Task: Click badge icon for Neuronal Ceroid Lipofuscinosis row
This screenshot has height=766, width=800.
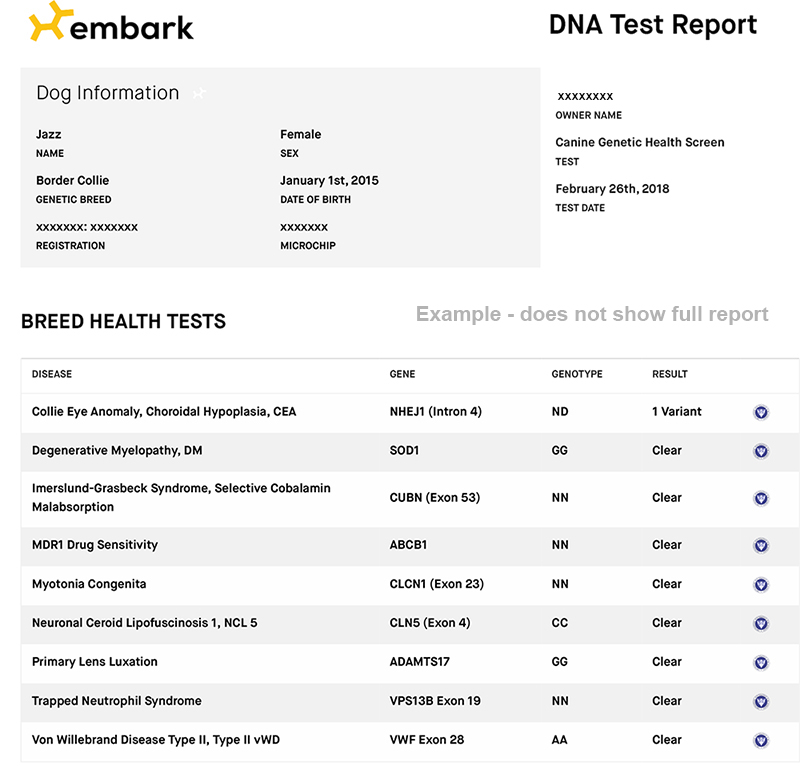Action: click(x=761, y=624)
